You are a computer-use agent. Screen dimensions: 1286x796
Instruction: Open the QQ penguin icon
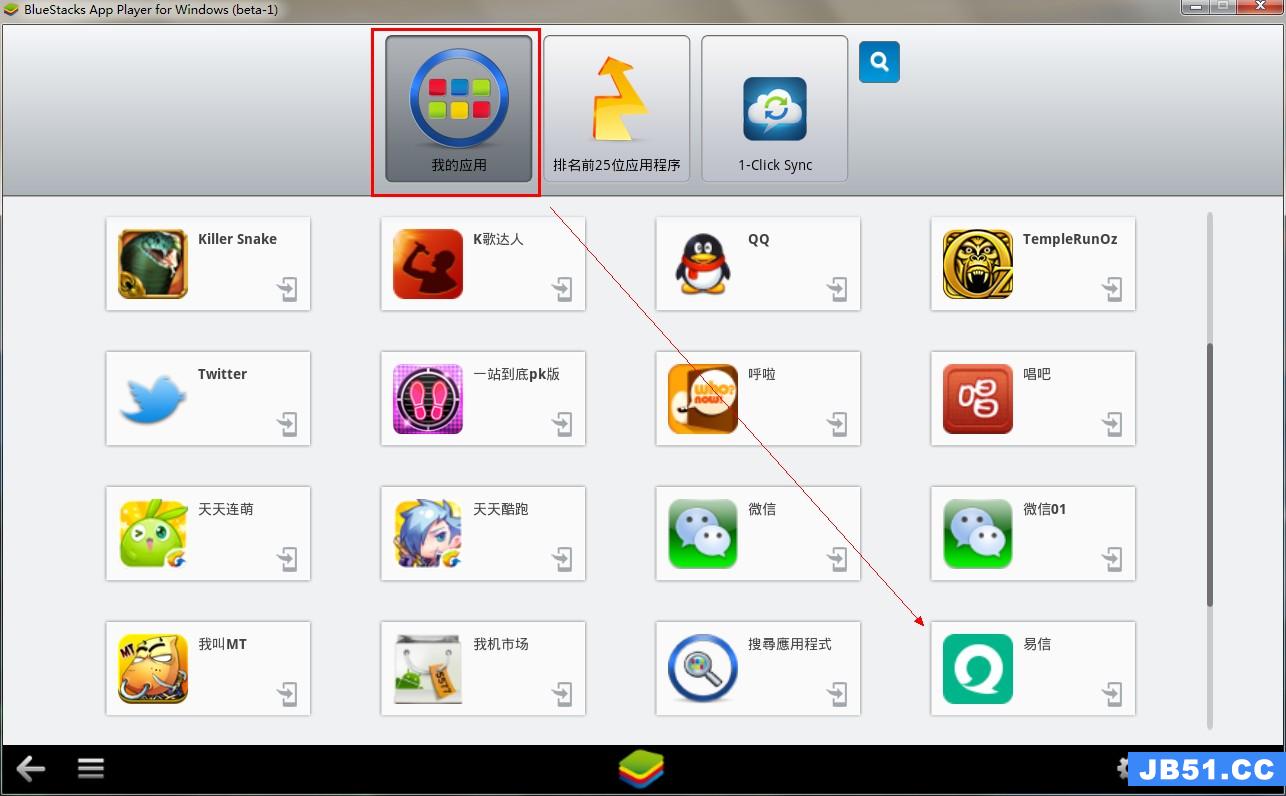click(x=703, y=264)
